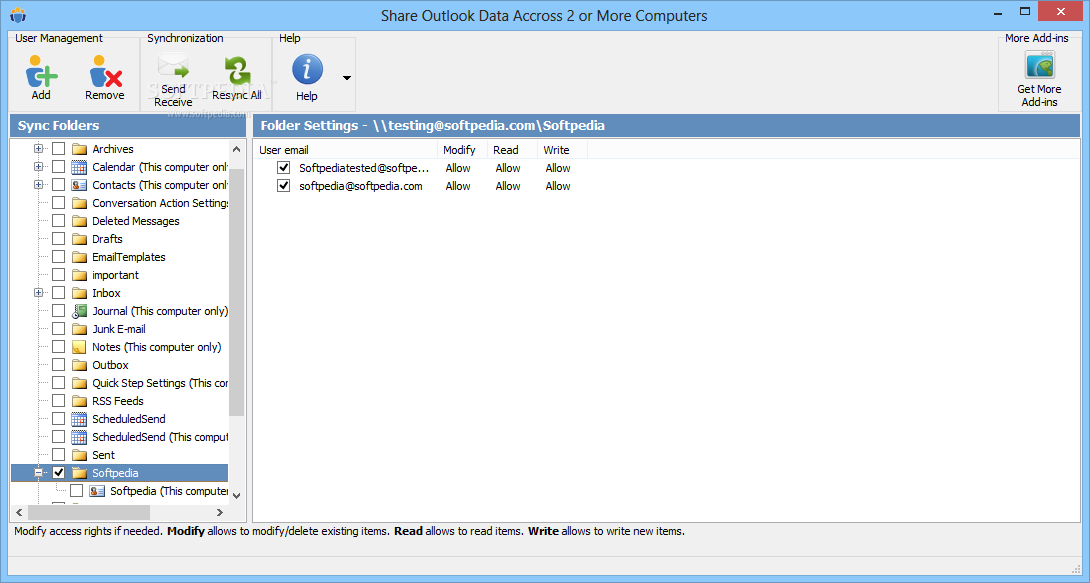
Task: Check the Softpedia (This computer) subfolder checkbox
Action: pyautogui.click(x=76, y=491)
